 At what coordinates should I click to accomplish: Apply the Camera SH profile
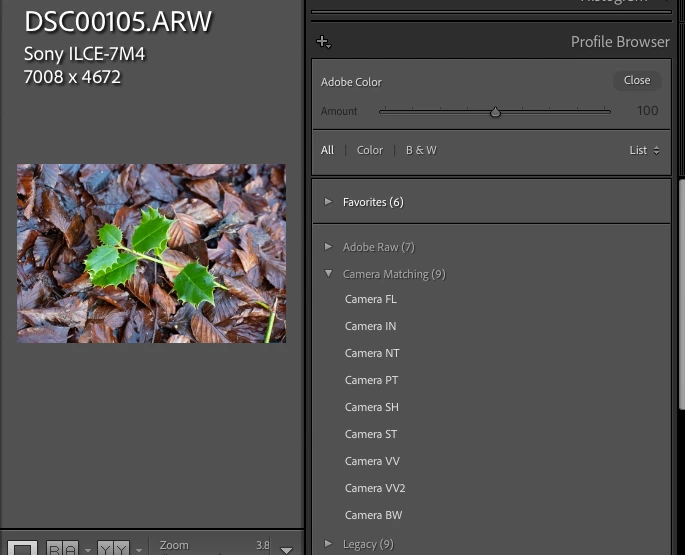(372, 407)
